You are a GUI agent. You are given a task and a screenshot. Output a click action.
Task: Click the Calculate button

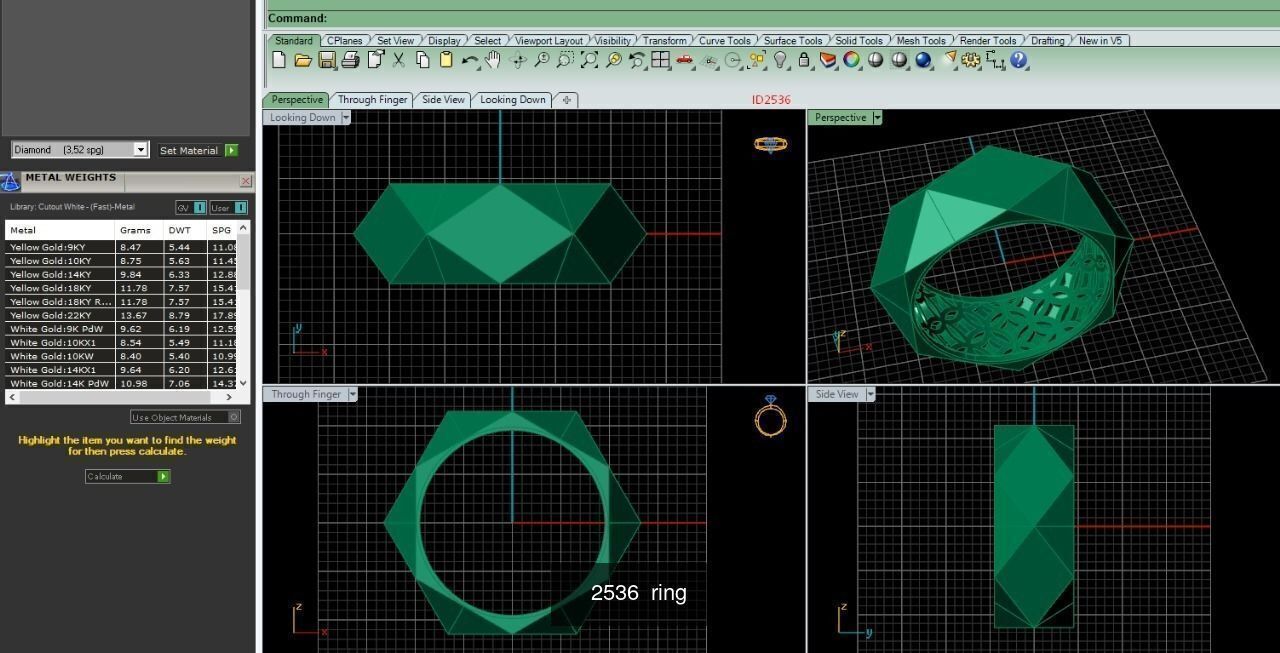coord(127,476)
